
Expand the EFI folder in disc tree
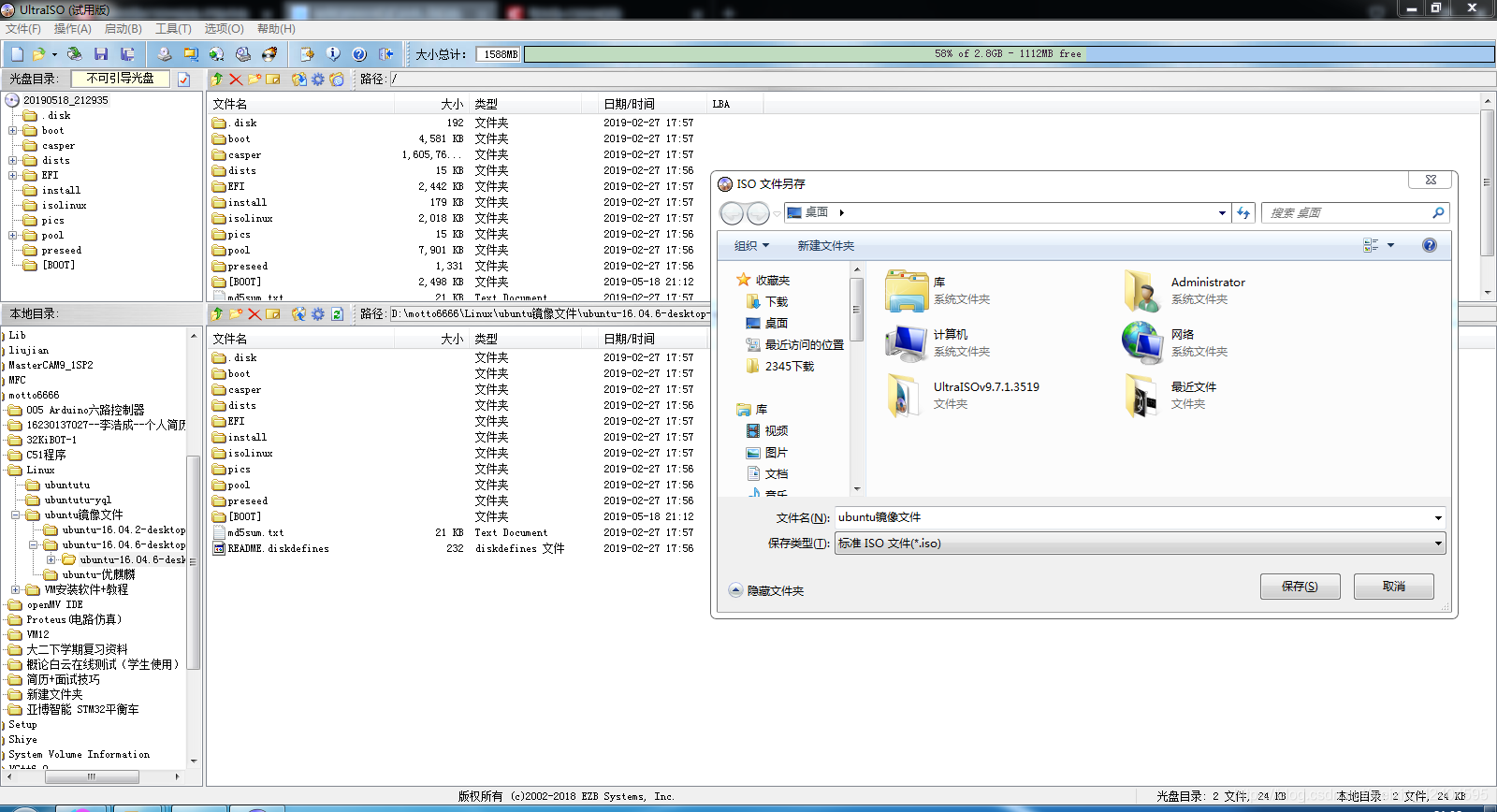click(x=13, y=175)
